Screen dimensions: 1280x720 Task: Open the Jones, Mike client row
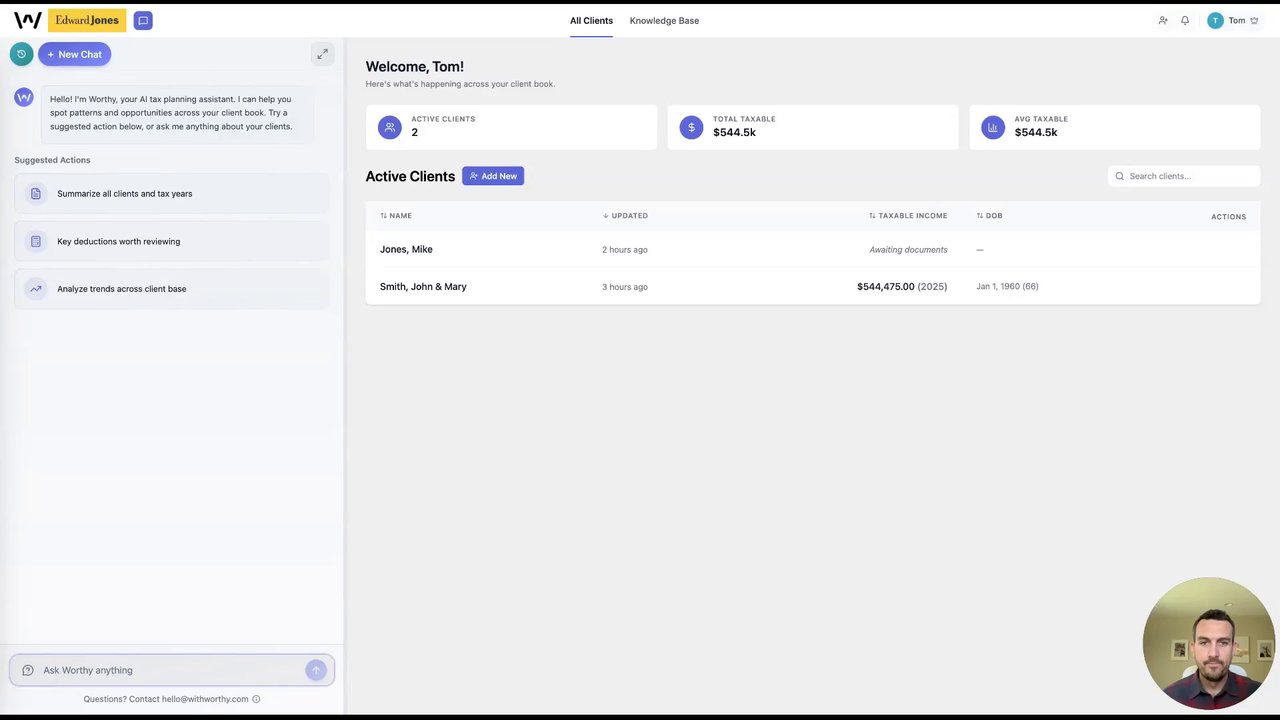click(x=812, y=249)
